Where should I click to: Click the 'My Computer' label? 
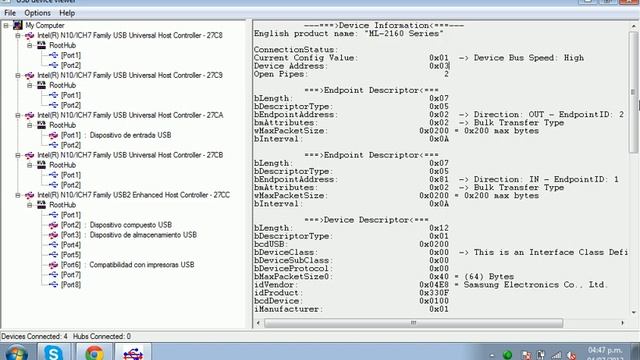[x=45, y=25]
